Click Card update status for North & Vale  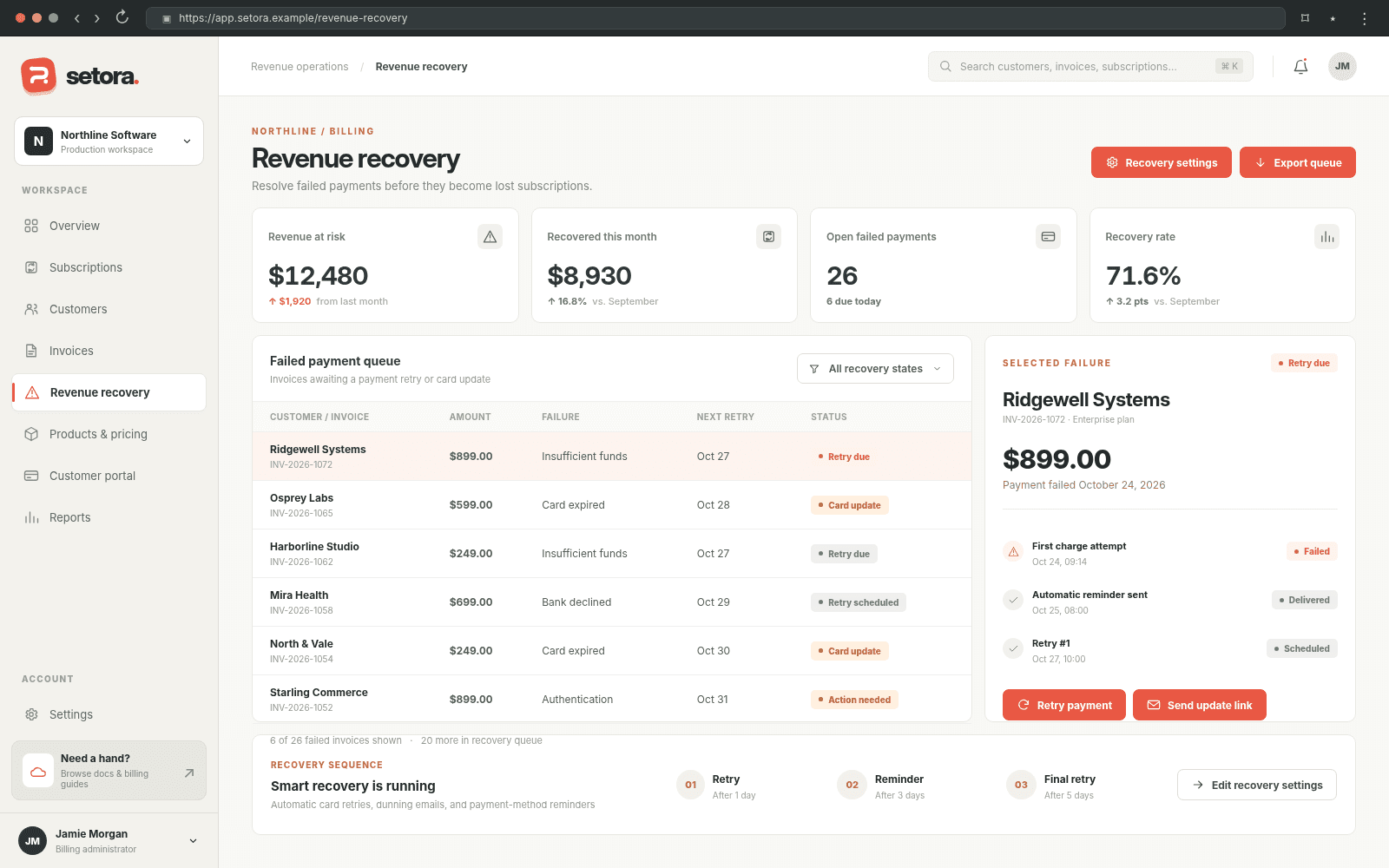pos(849,651)
